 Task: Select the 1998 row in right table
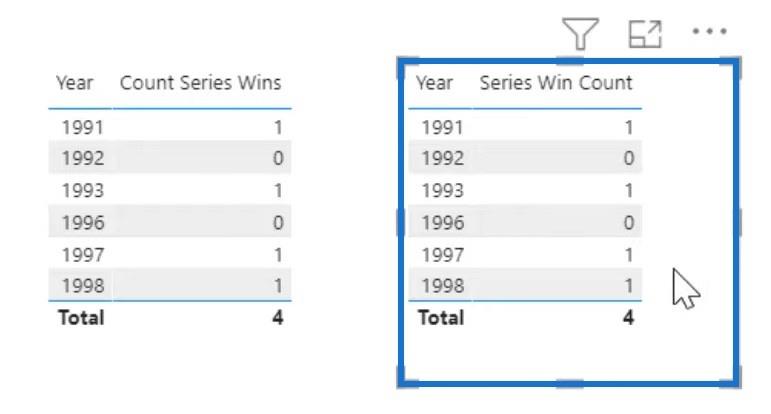[x=525, y=285]
